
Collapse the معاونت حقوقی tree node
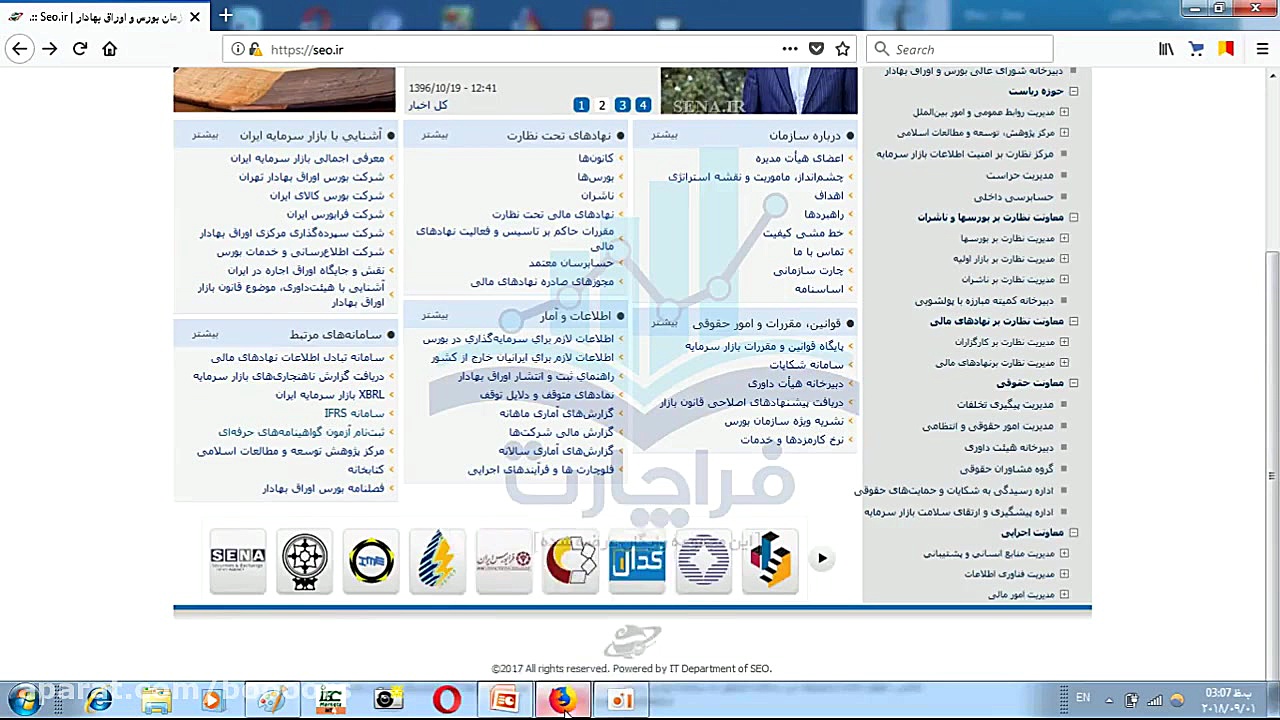[1073, 383]
